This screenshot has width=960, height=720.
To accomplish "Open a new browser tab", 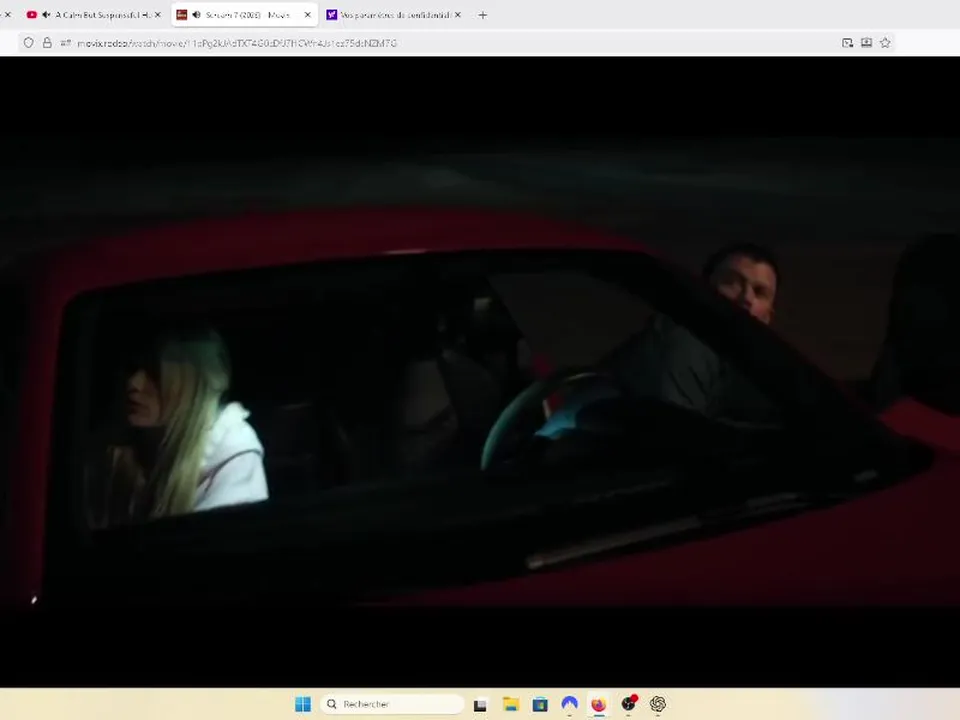I will [482, 15].
